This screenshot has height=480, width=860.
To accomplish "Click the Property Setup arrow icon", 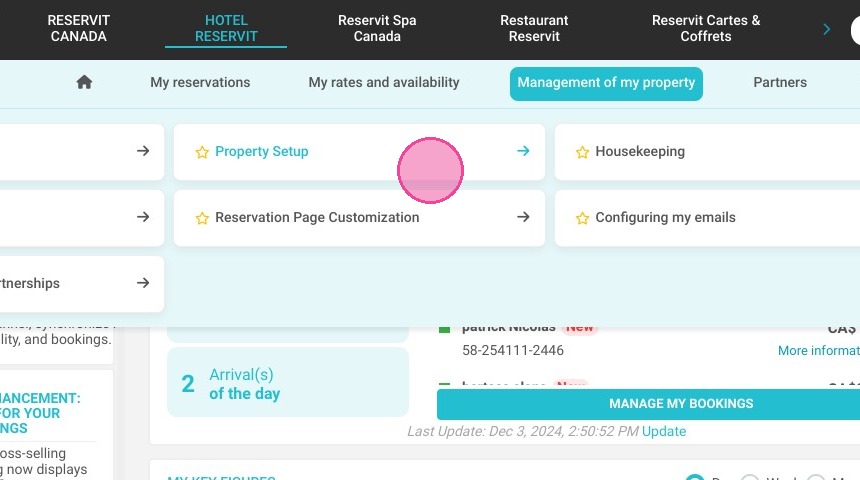I will click(x=523, y=151).
